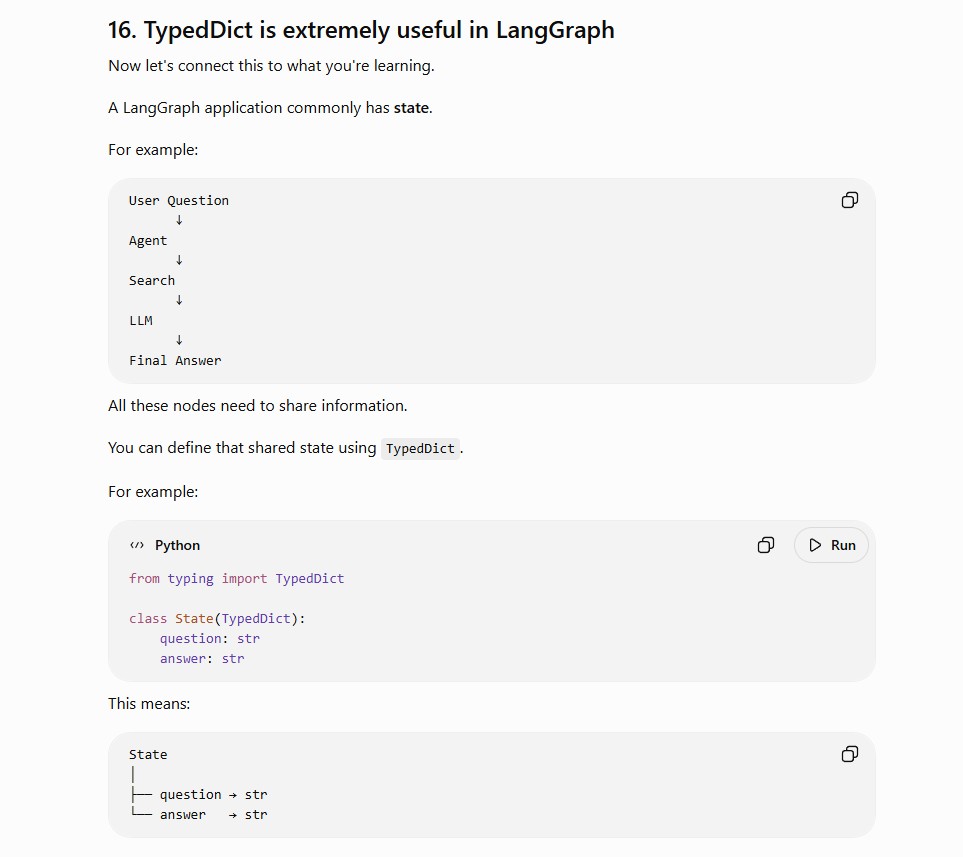Copy the Python code snippet

point(765,545)
